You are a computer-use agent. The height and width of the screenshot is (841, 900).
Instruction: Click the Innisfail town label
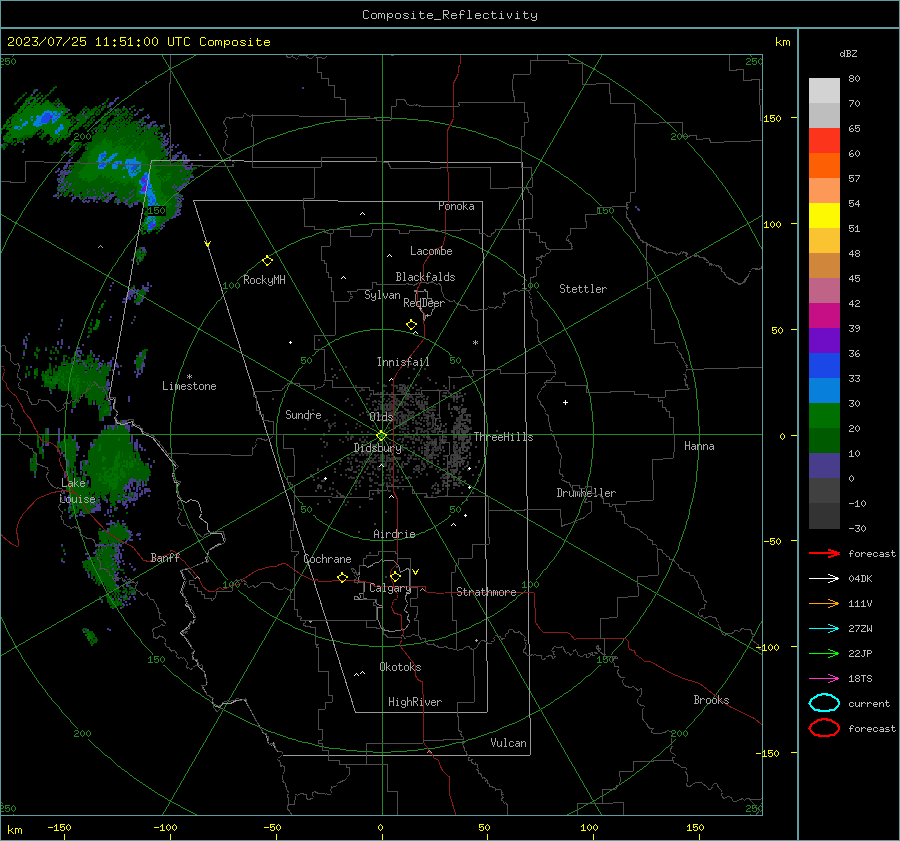(403, 362)
